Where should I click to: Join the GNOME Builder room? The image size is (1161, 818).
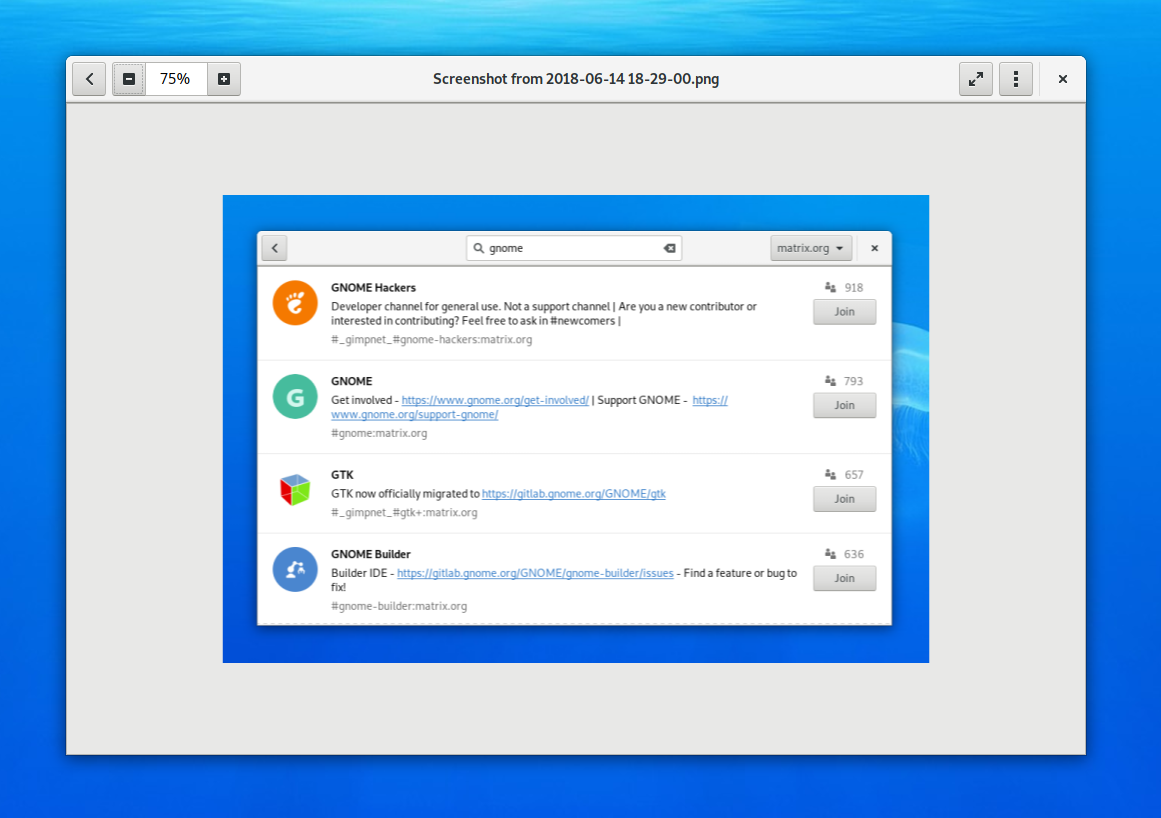coord(844,578)
